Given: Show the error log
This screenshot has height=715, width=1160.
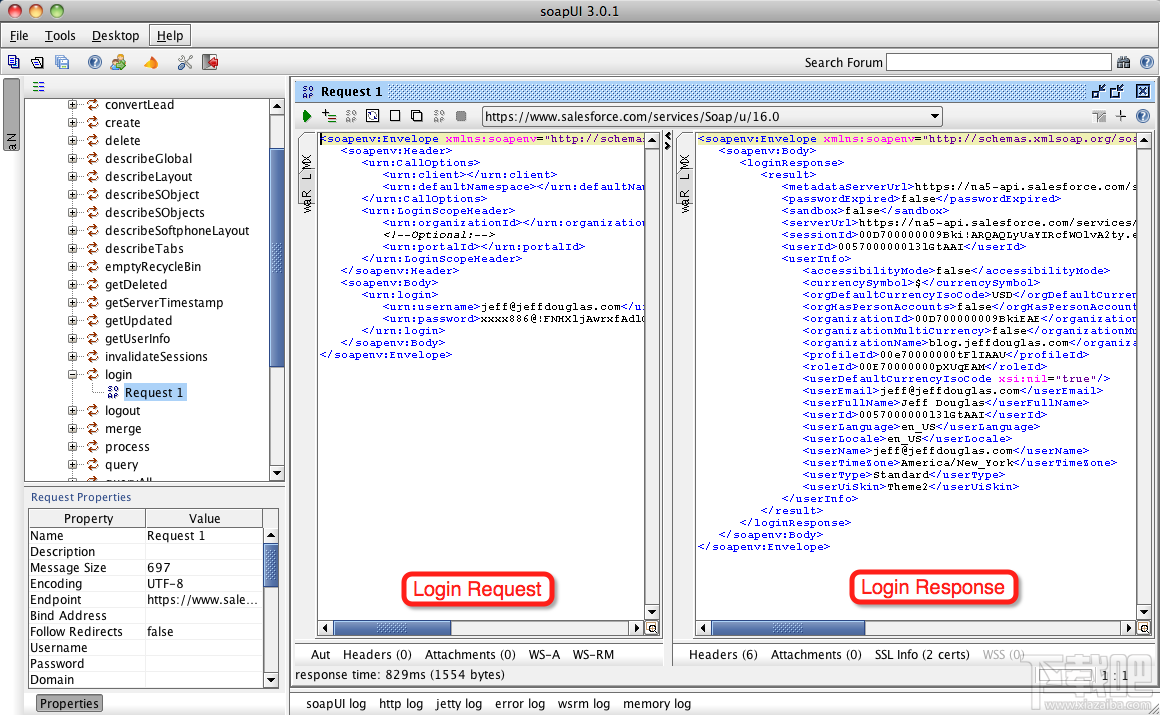Looking at the screenshot, I should (x=520, y=704).
